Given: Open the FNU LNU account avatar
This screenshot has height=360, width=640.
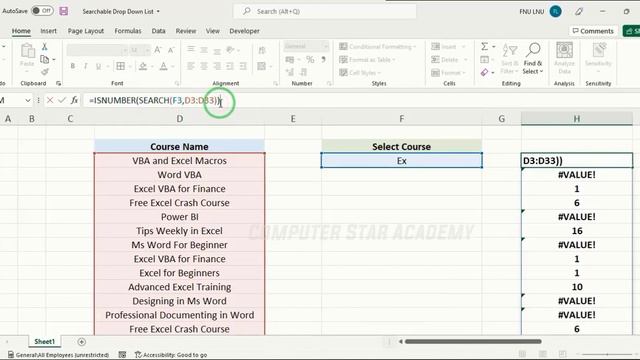Looking at the screenshot, I should 555,11.
